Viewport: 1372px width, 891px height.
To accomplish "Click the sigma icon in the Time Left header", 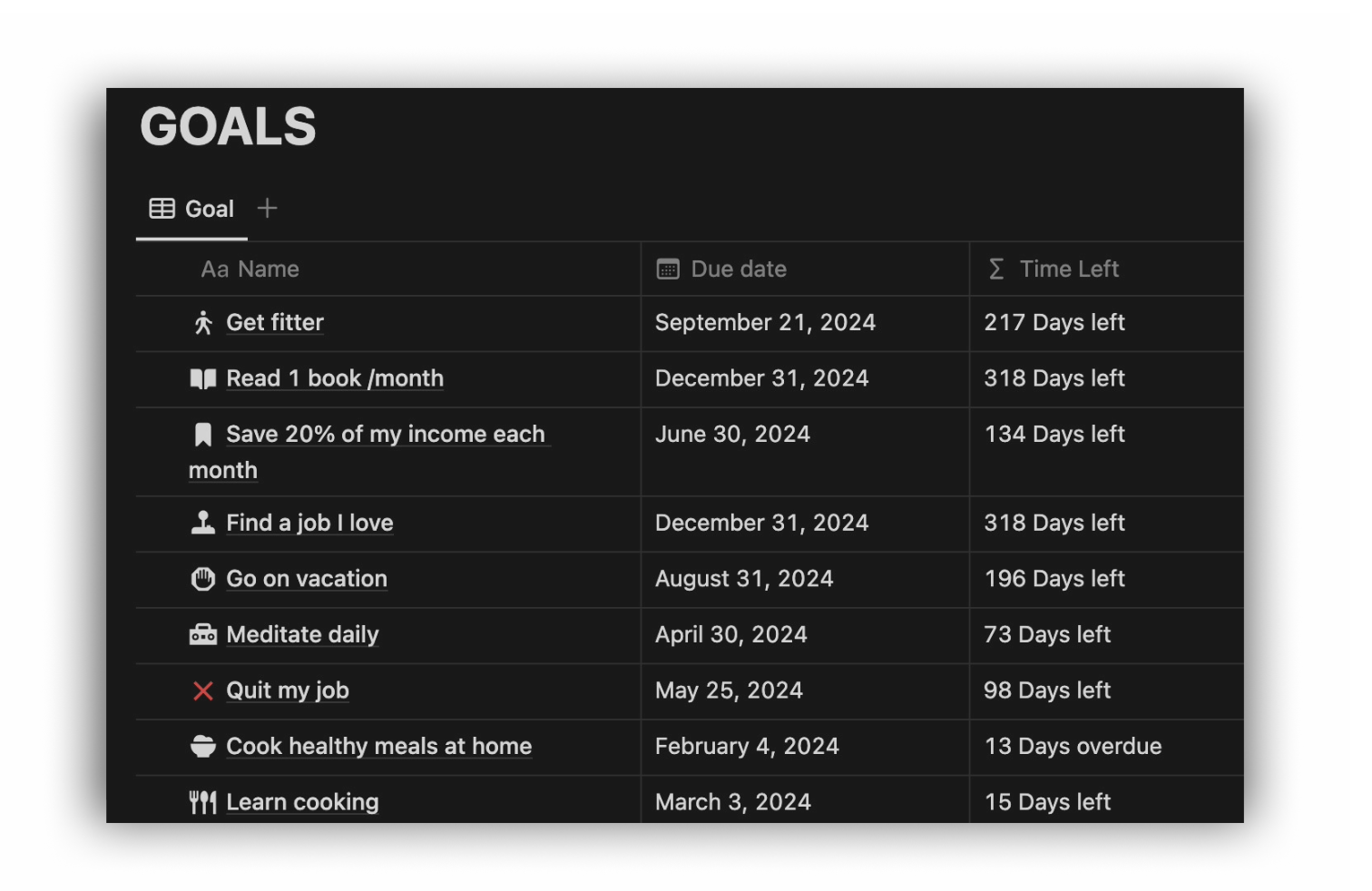I will [x=996, y=269].
